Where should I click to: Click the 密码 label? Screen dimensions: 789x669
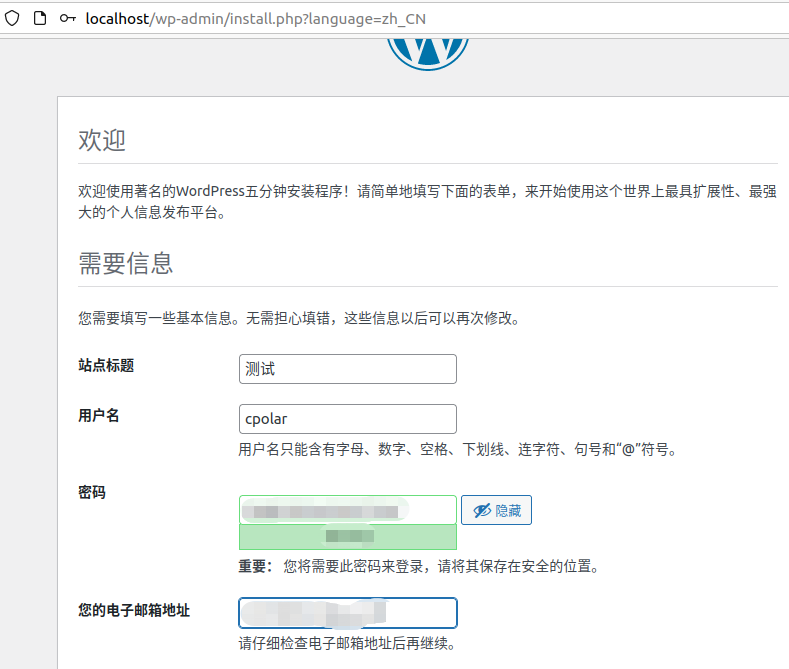pos(92,492)
